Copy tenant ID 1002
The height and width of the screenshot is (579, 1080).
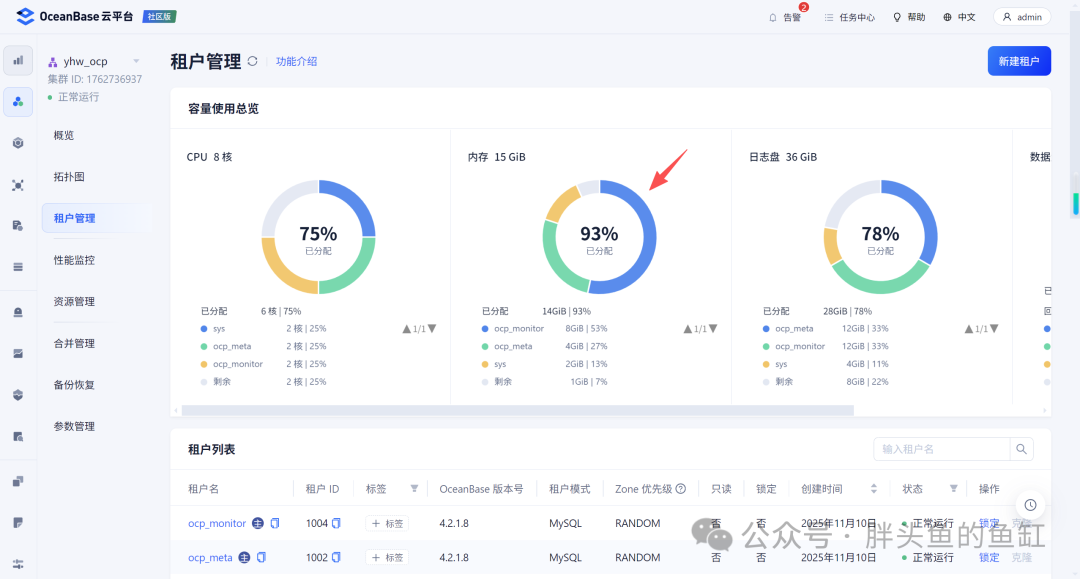pos(336,557)
